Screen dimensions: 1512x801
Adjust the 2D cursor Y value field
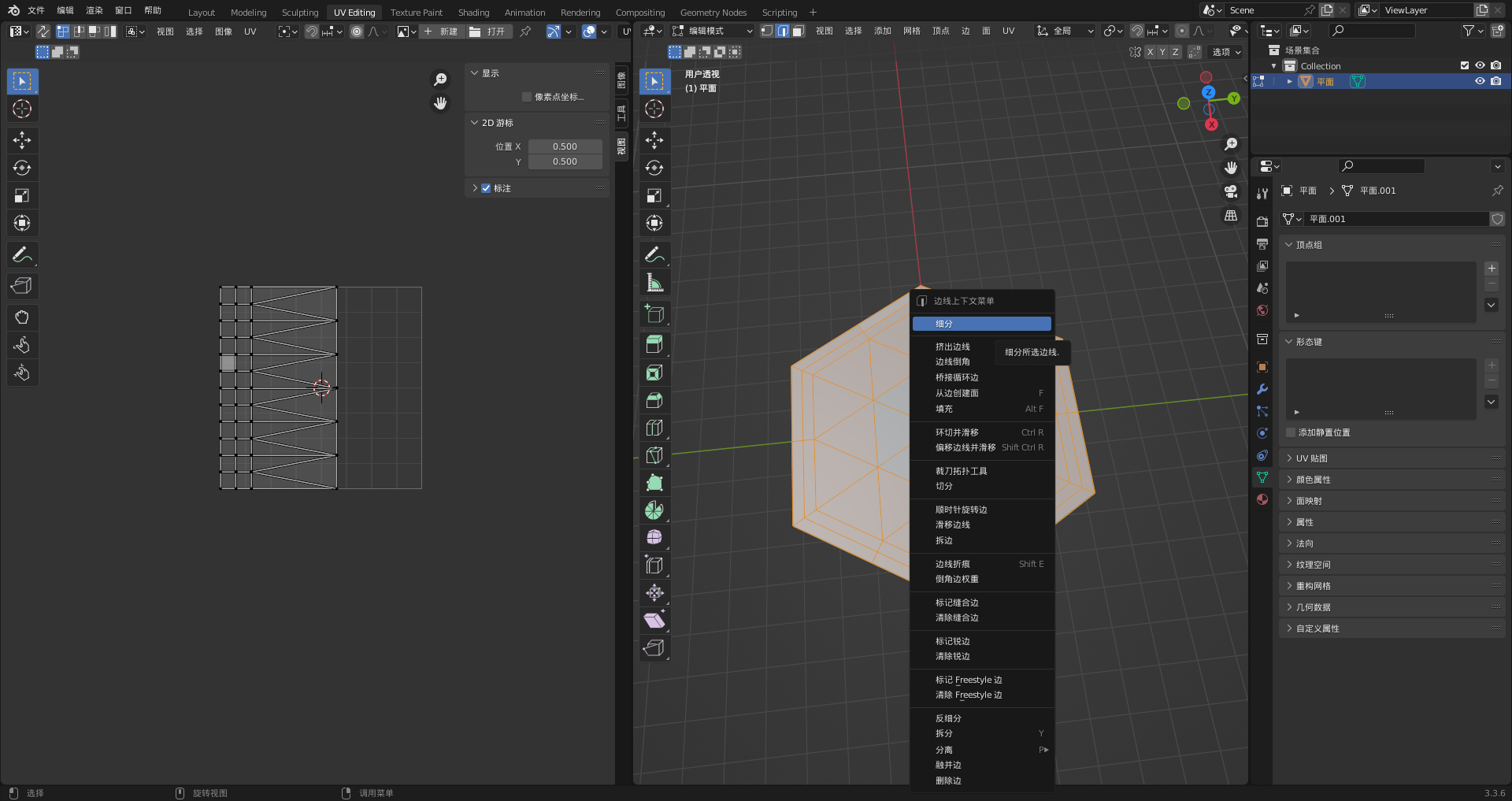click(565, 161)
